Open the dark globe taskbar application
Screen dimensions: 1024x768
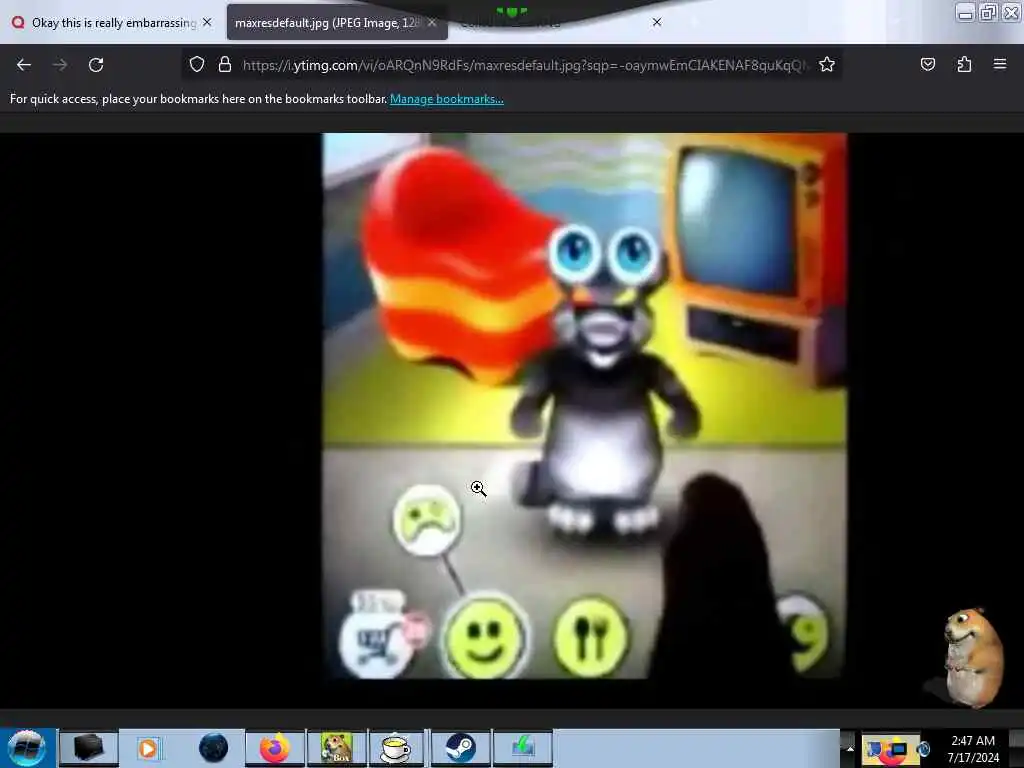(213, 748)
